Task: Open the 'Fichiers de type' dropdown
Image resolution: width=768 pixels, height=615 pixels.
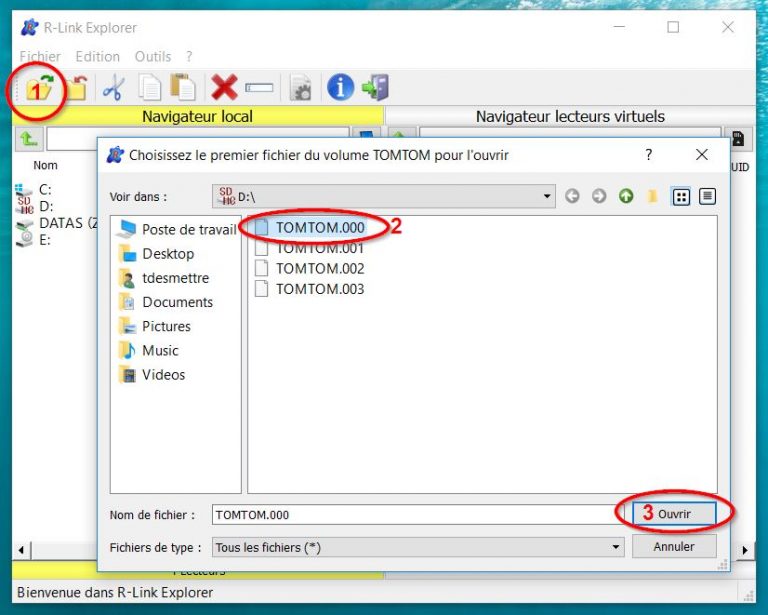Action: pyautogui.click(x=616, y=548)
